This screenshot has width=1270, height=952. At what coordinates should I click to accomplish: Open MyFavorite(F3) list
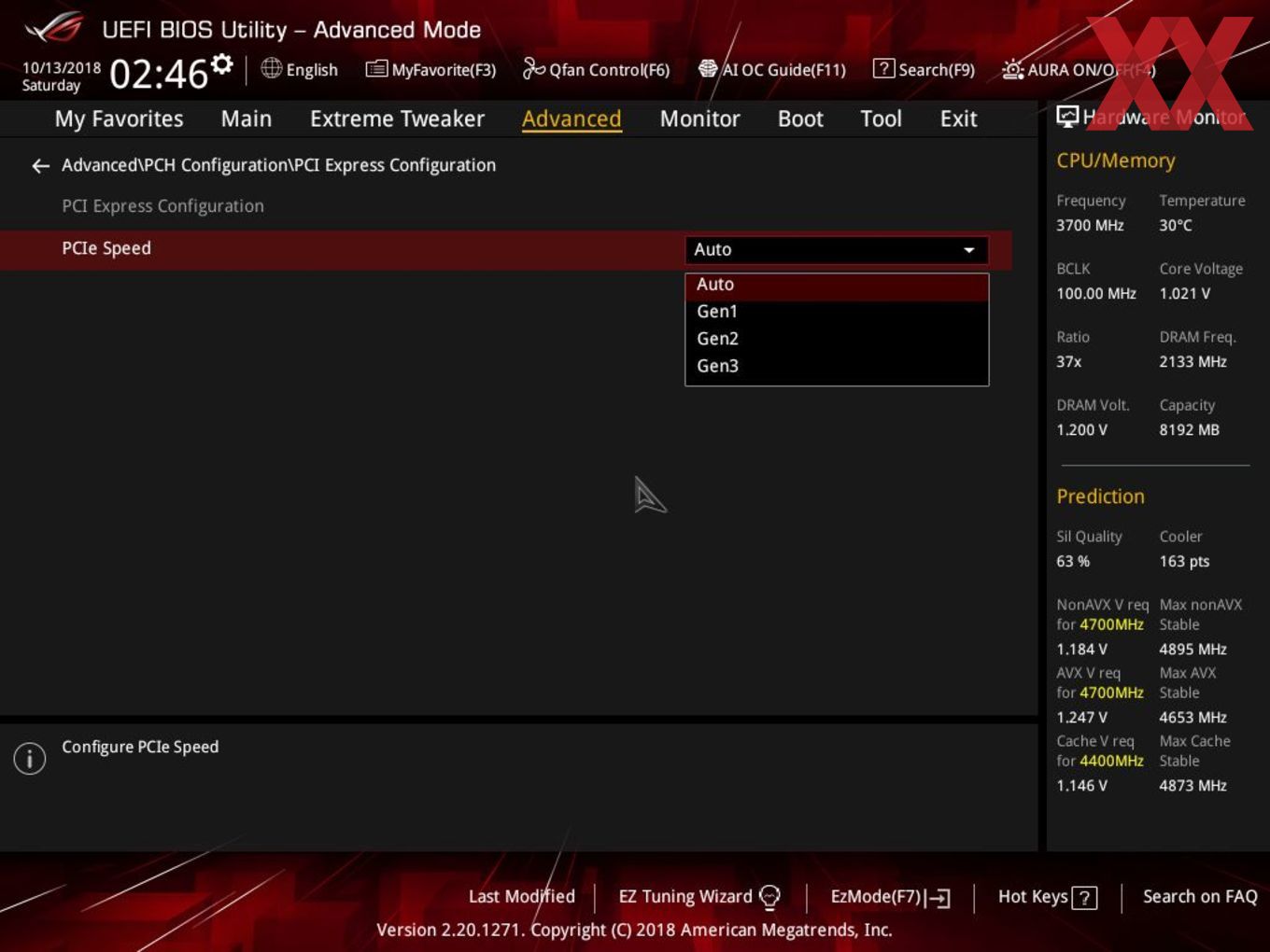tap(430, 69)
